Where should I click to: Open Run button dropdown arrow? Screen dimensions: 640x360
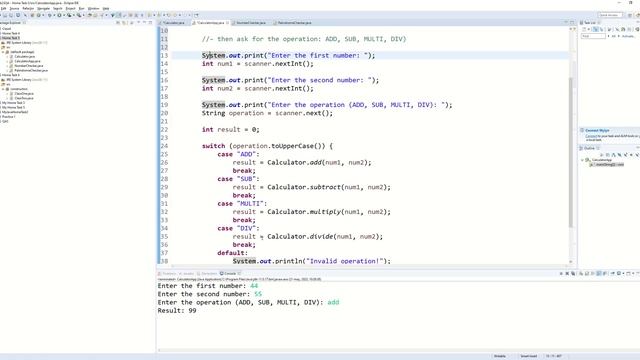[x=64, y=15]
